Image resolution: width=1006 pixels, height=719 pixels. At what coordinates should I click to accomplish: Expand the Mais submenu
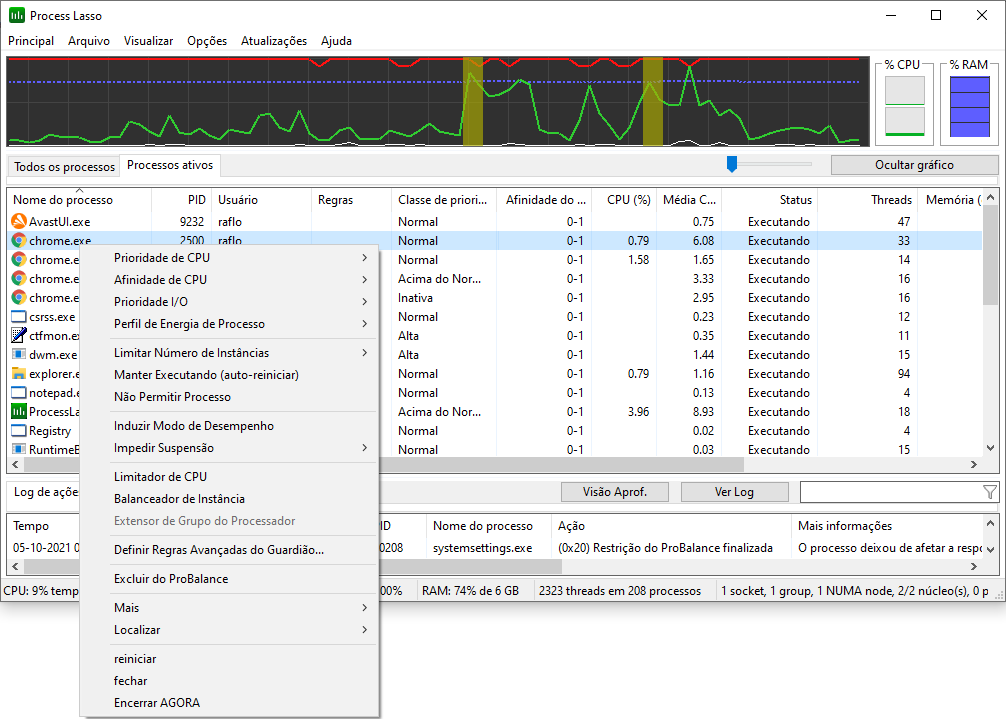pos(364,607)
